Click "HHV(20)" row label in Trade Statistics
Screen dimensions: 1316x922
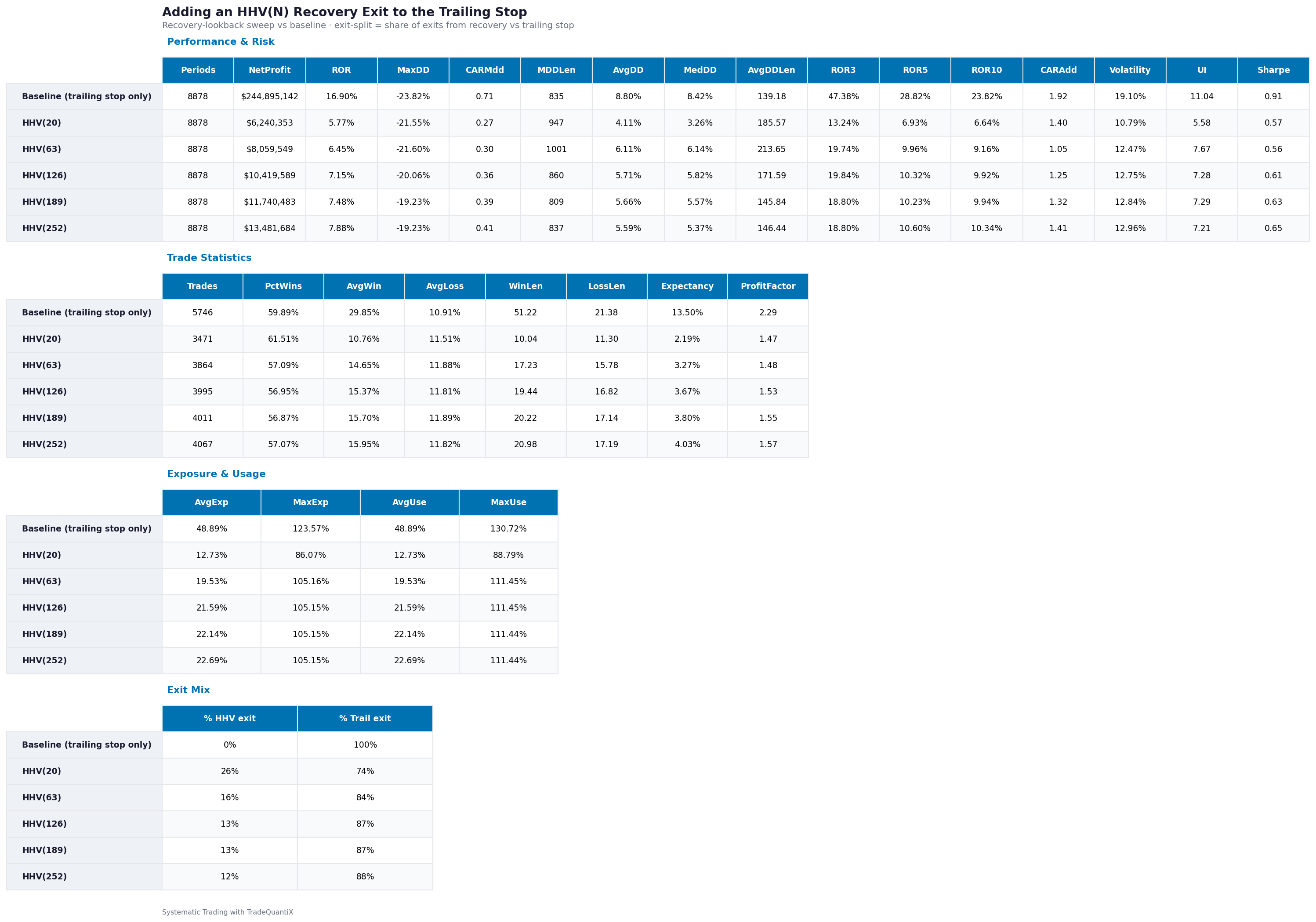(42, 339)
